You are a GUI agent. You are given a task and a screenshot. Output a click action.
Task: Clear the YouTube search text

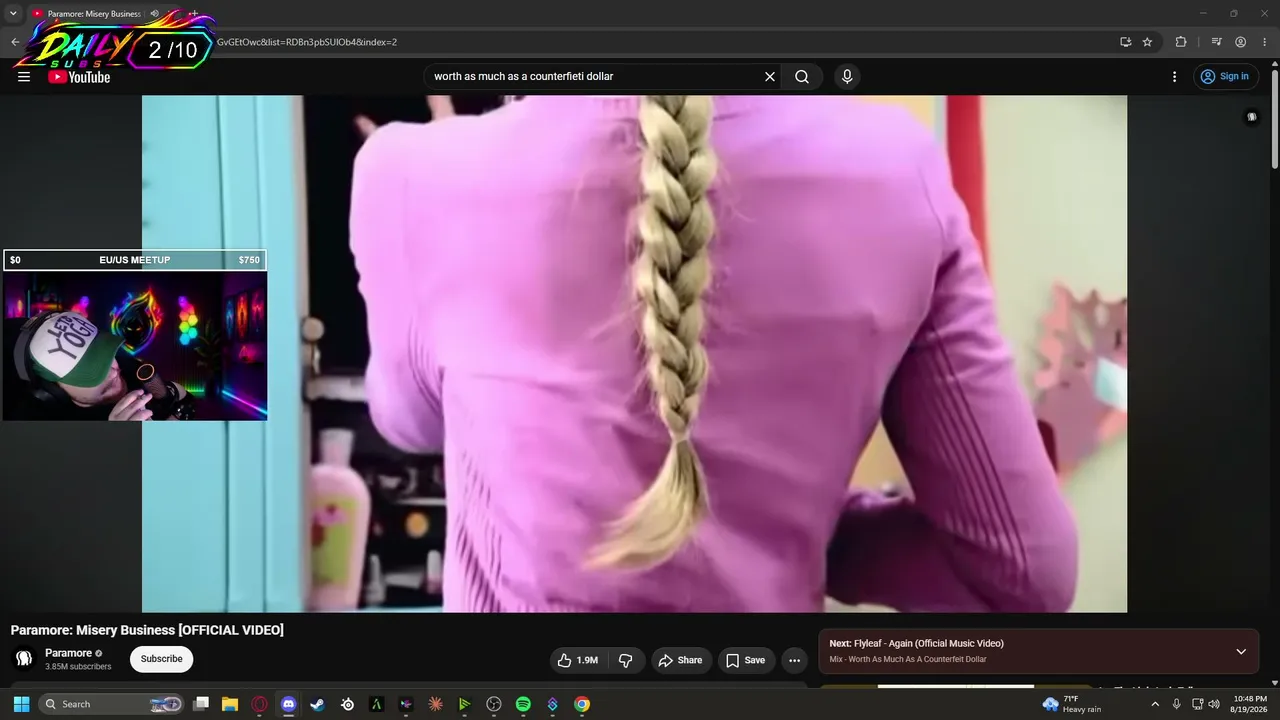(x=770, y=77)
